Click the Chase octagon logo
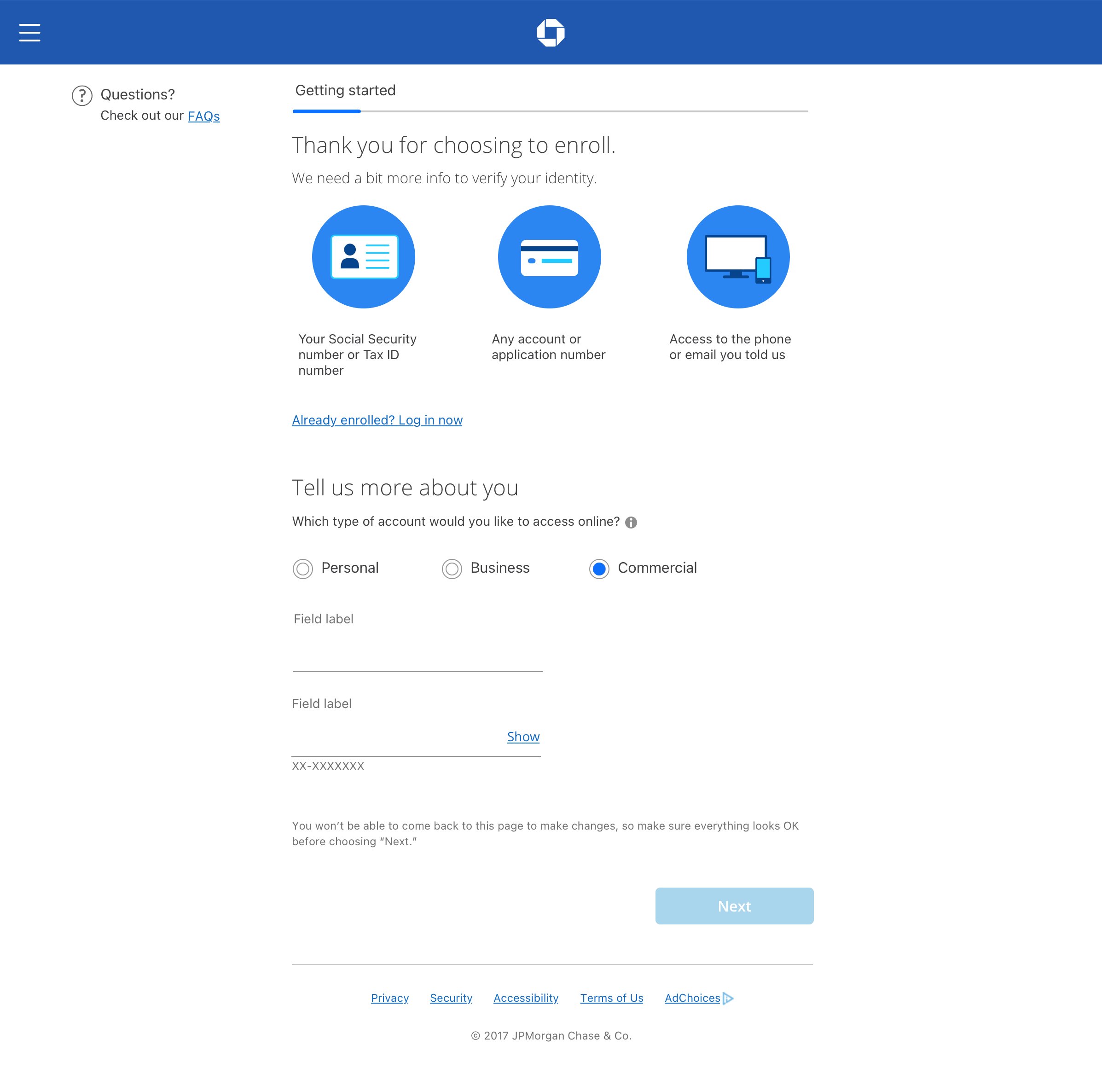 click(551, 33)
